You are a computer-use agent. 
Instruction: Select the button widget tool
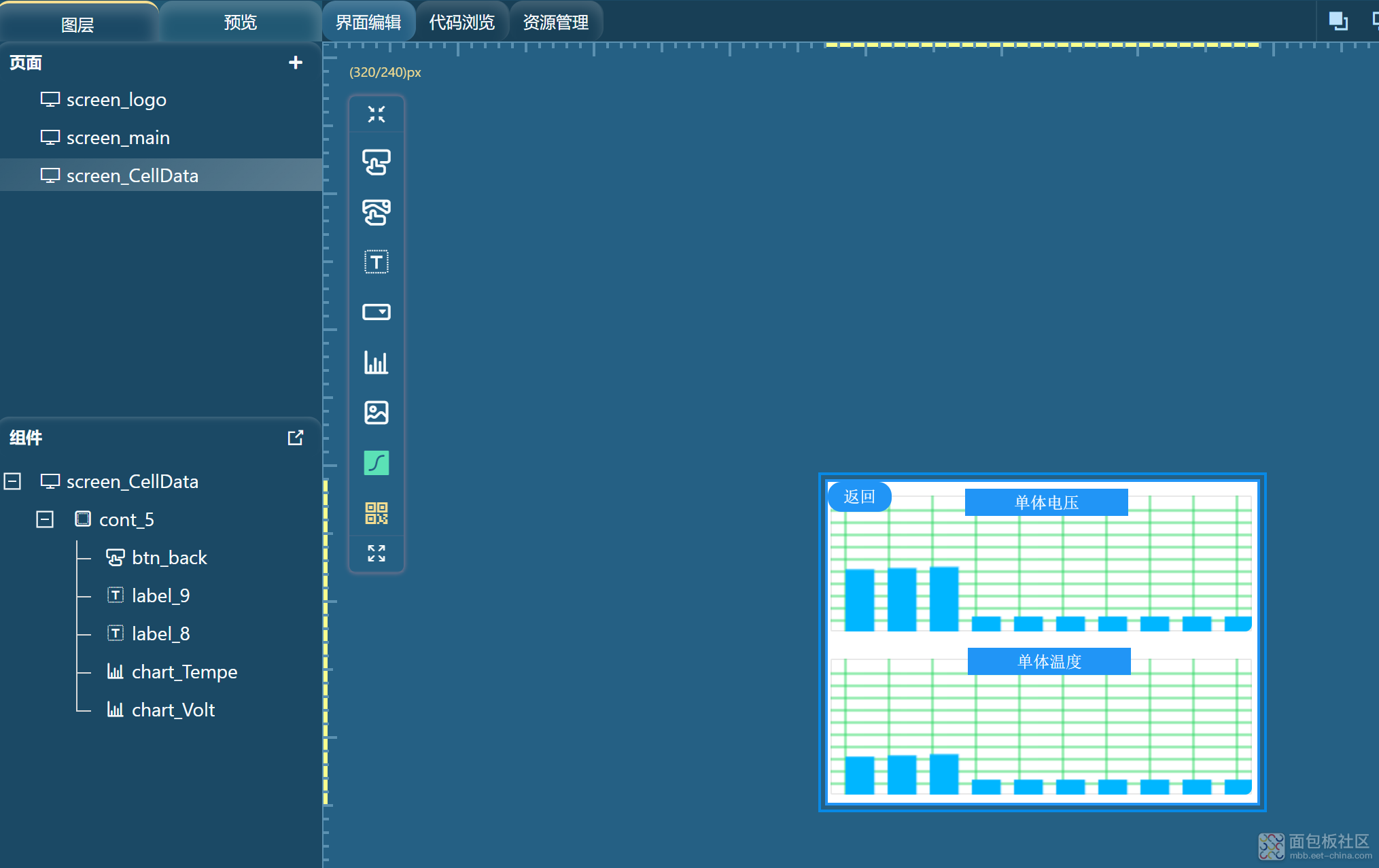coord(376,162)
